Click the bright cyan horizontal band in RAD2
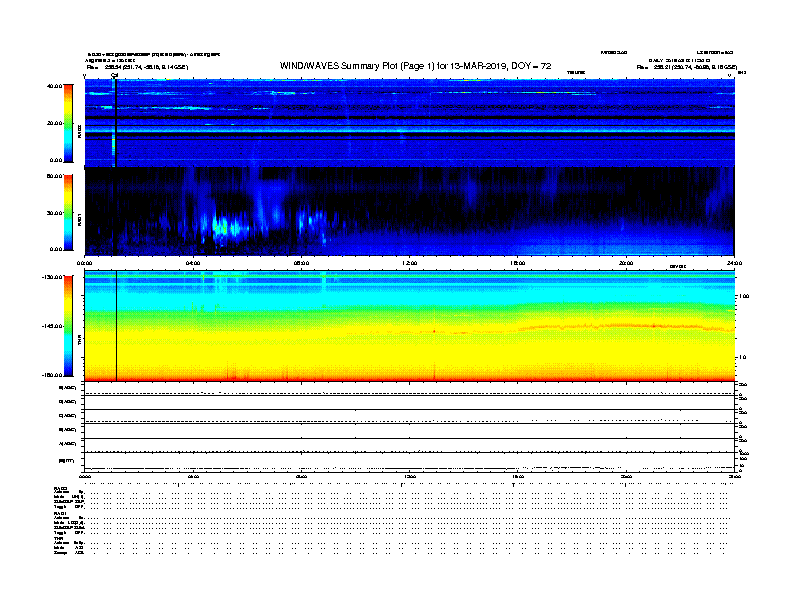This screenshot has height=612, width=792. tap(409, 129)
